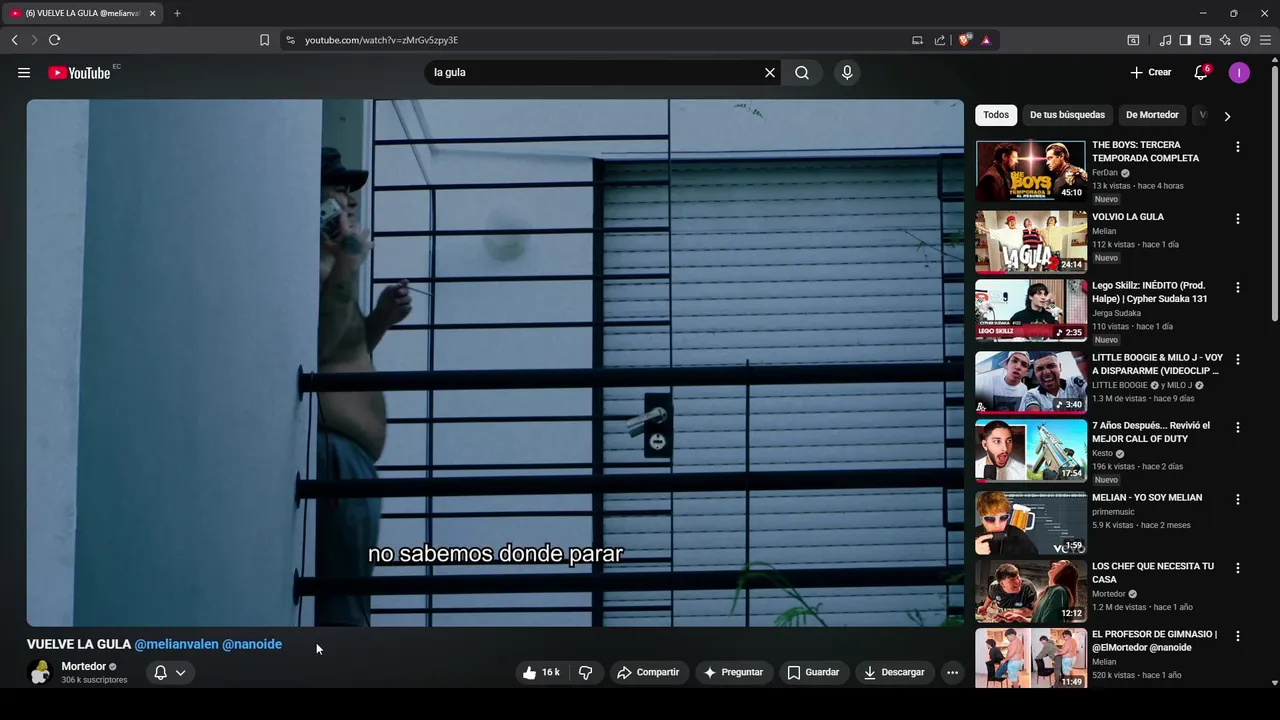This screenshot has height=720, width=1280.
Task: Share this page from the address bar
Action: (x=940, y=40)
